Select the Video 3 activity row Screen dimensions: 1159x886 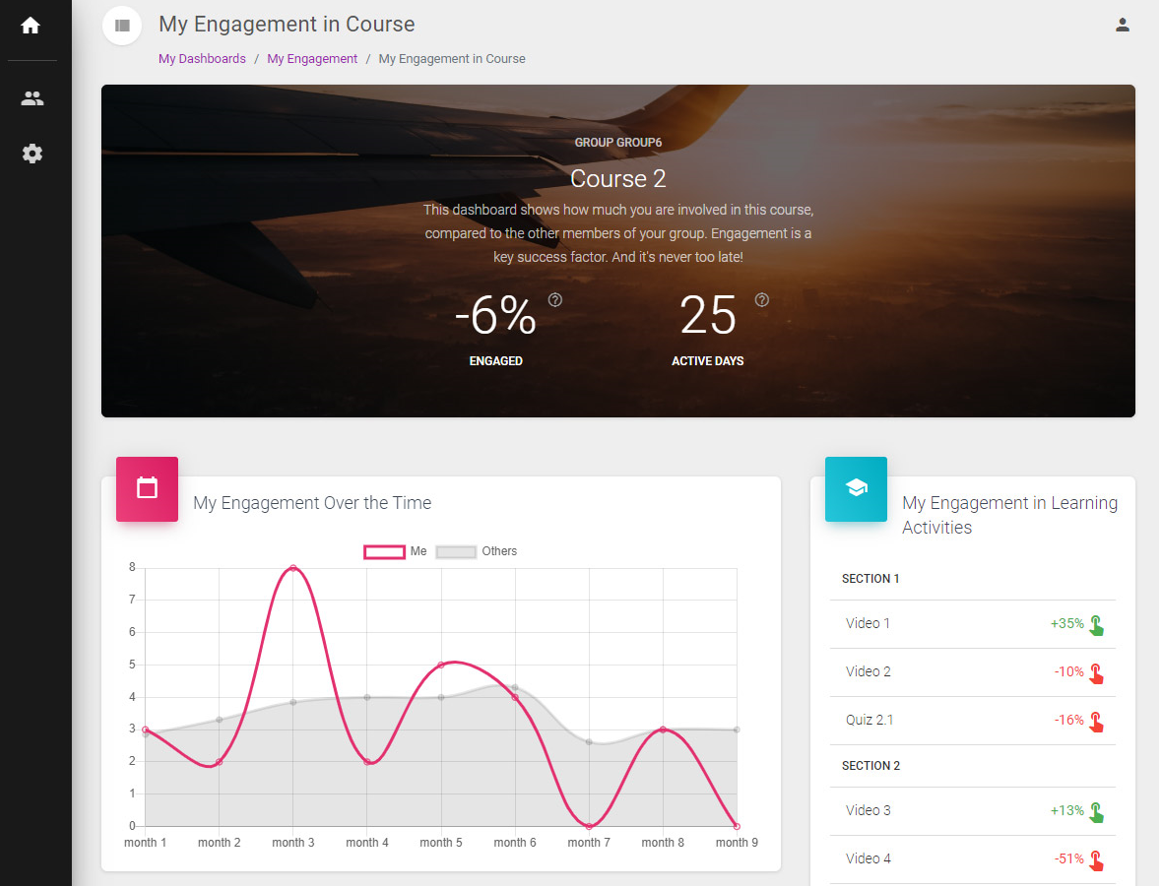click(x=971, y=810)
